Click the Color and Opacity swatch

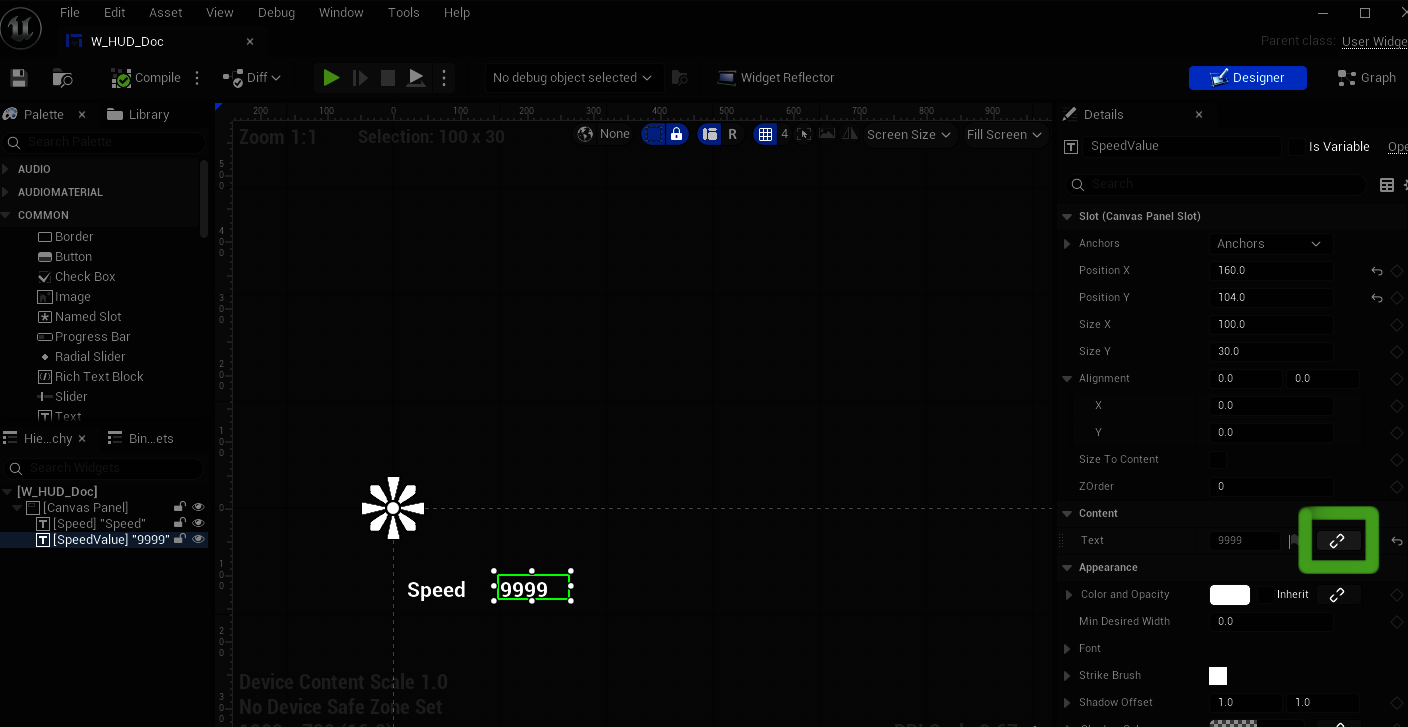pos(1229,595)
